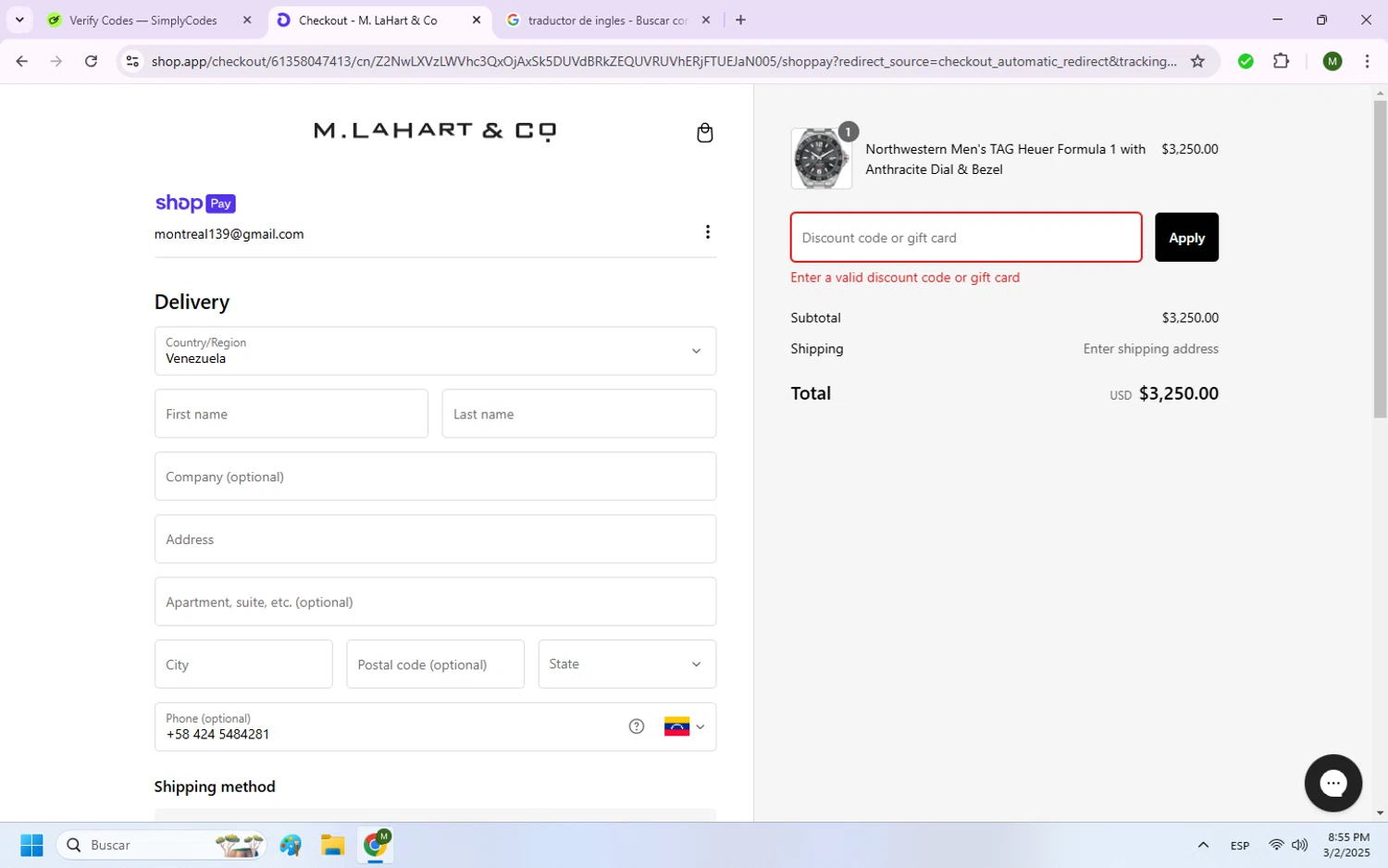This screenshot has height=868, width=1388.
Task: Click the Discount code or gift card field
Action: pos(966,238)
